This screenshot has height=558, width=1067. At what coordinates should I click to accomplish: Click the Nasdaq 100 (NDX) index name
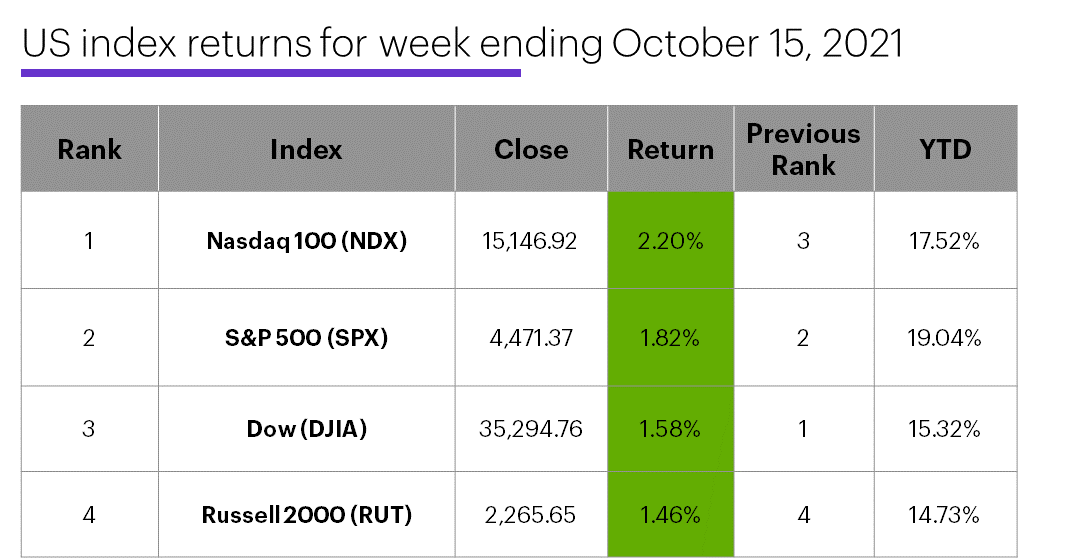(x=306, y=241)
